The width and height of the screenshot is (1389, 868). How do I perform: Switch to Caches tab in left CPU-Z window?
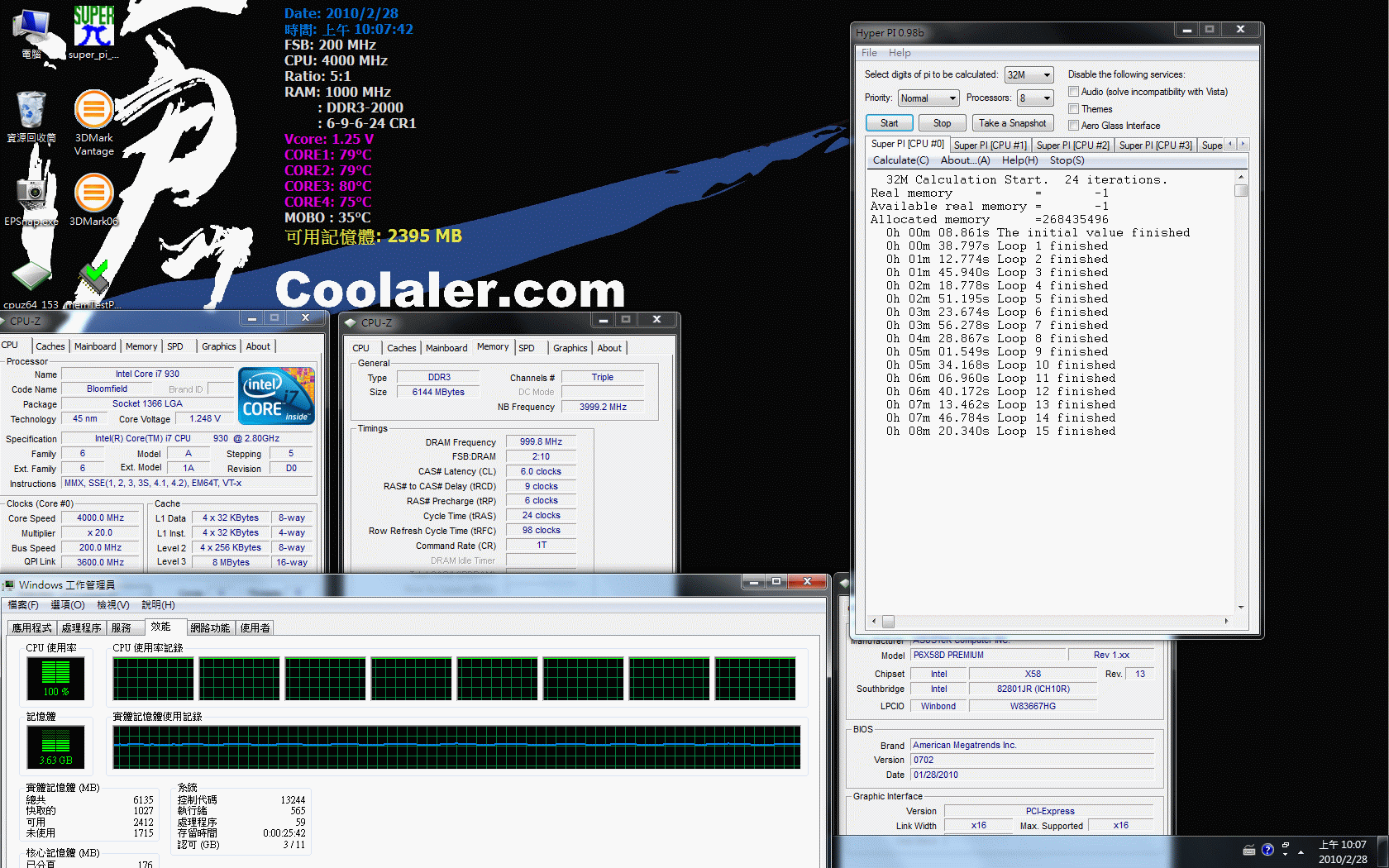(x=50, y=346)
